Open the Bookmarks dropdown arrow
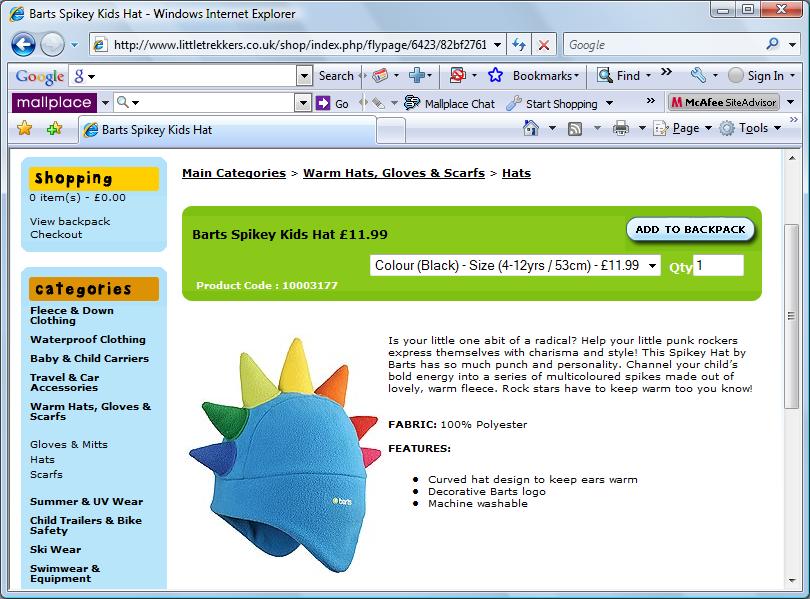This screenshot has width=810, height=599. tap(577, 75)
